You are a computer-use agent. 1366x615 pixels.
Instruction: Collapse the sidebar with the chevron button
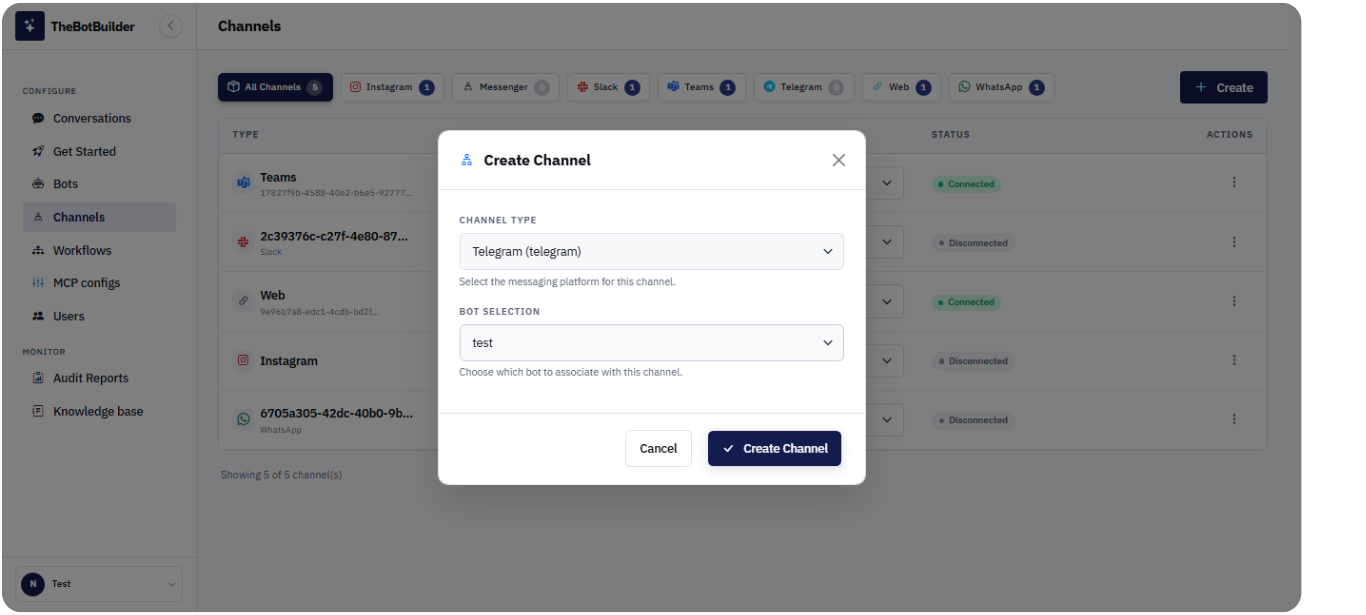coord(171,26)
